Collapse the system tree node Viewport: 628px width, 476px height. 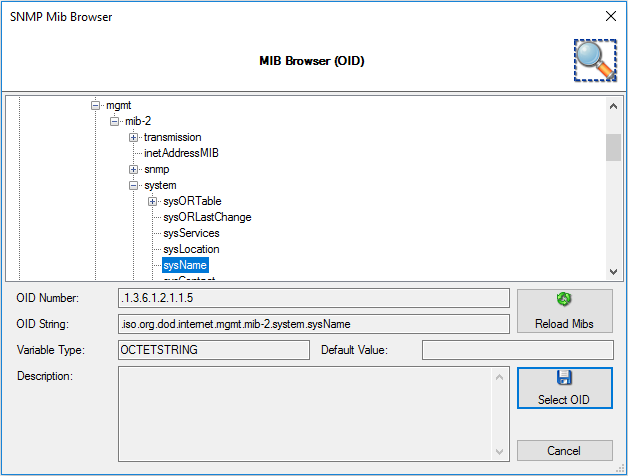pos(134,185)
